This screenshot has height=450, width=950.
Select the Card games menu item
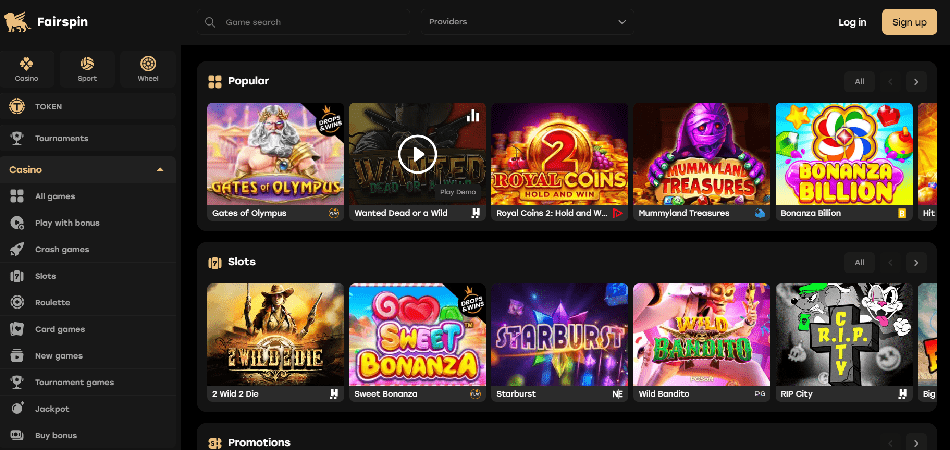88,329
